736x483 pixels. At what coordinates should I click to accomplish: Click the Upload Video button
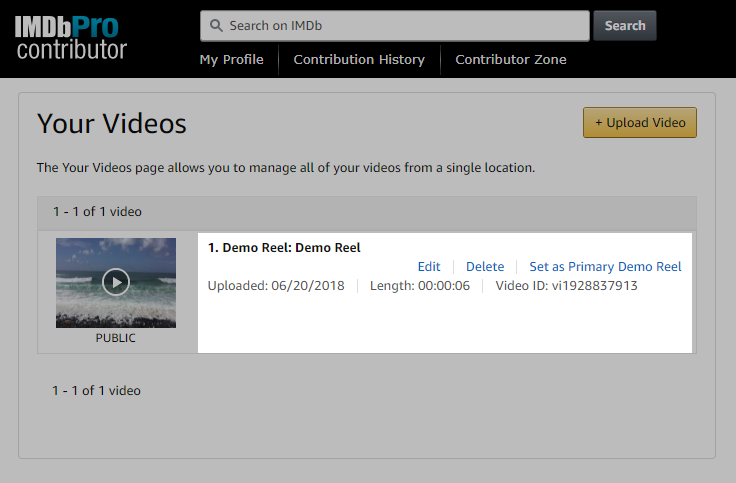click(639, 123)
